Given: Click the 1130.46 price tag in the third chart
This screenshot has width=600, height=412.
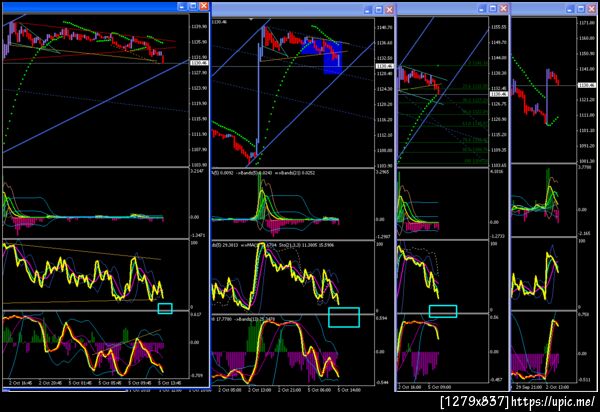Looking at the screenshot, I should click(499, 94).
